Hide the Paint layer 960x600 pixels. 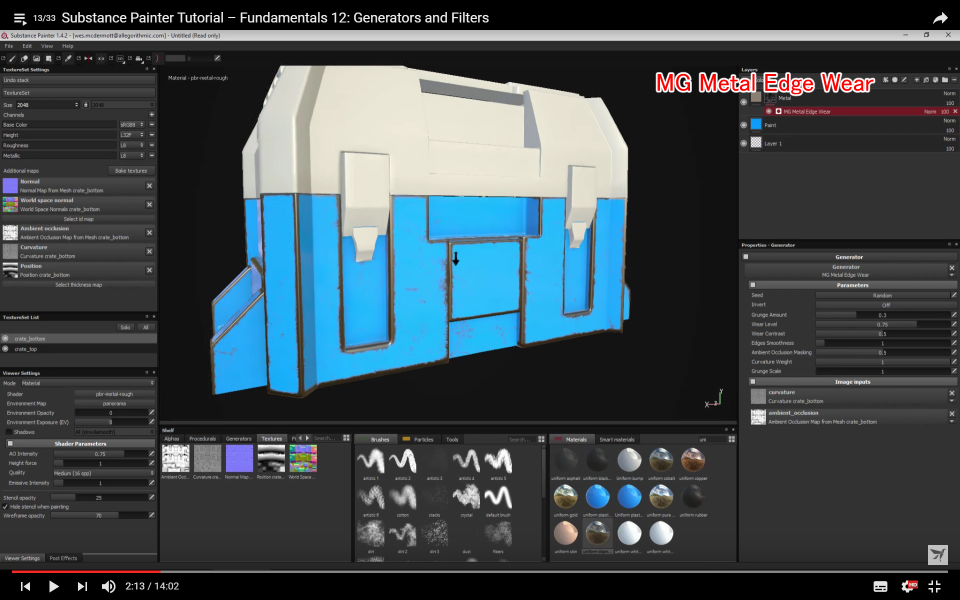click(744, 125)
